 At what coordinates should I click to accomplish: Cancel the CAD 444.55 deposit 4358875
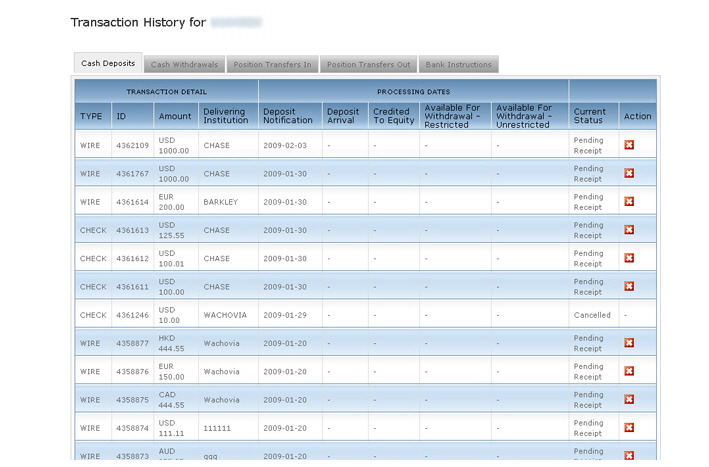click(629, 399)
